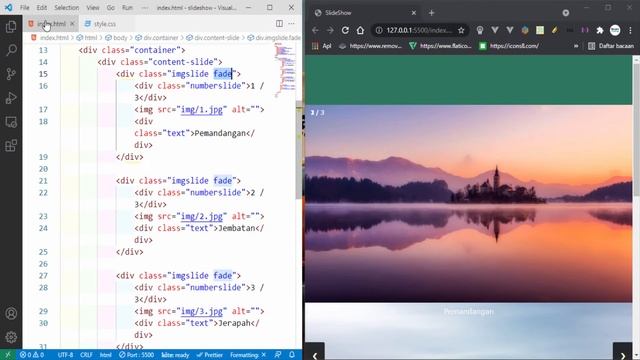This screenshot has width=640, height=360.
Task: Open the Manage gear in activity bar
Action: (x=11, y=337)
